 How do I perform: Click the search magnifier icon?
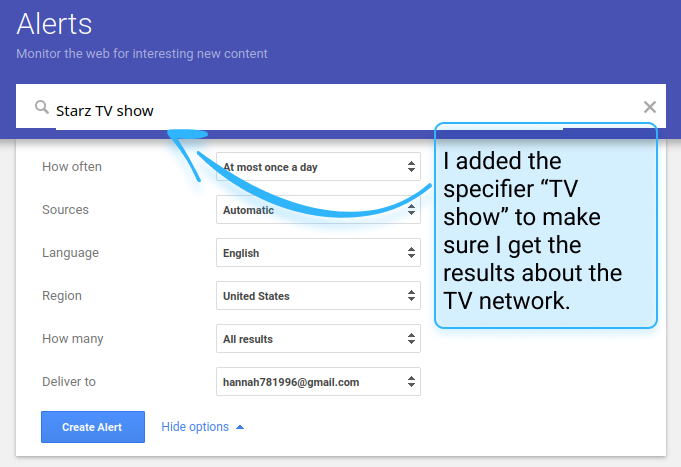[42, 107]
